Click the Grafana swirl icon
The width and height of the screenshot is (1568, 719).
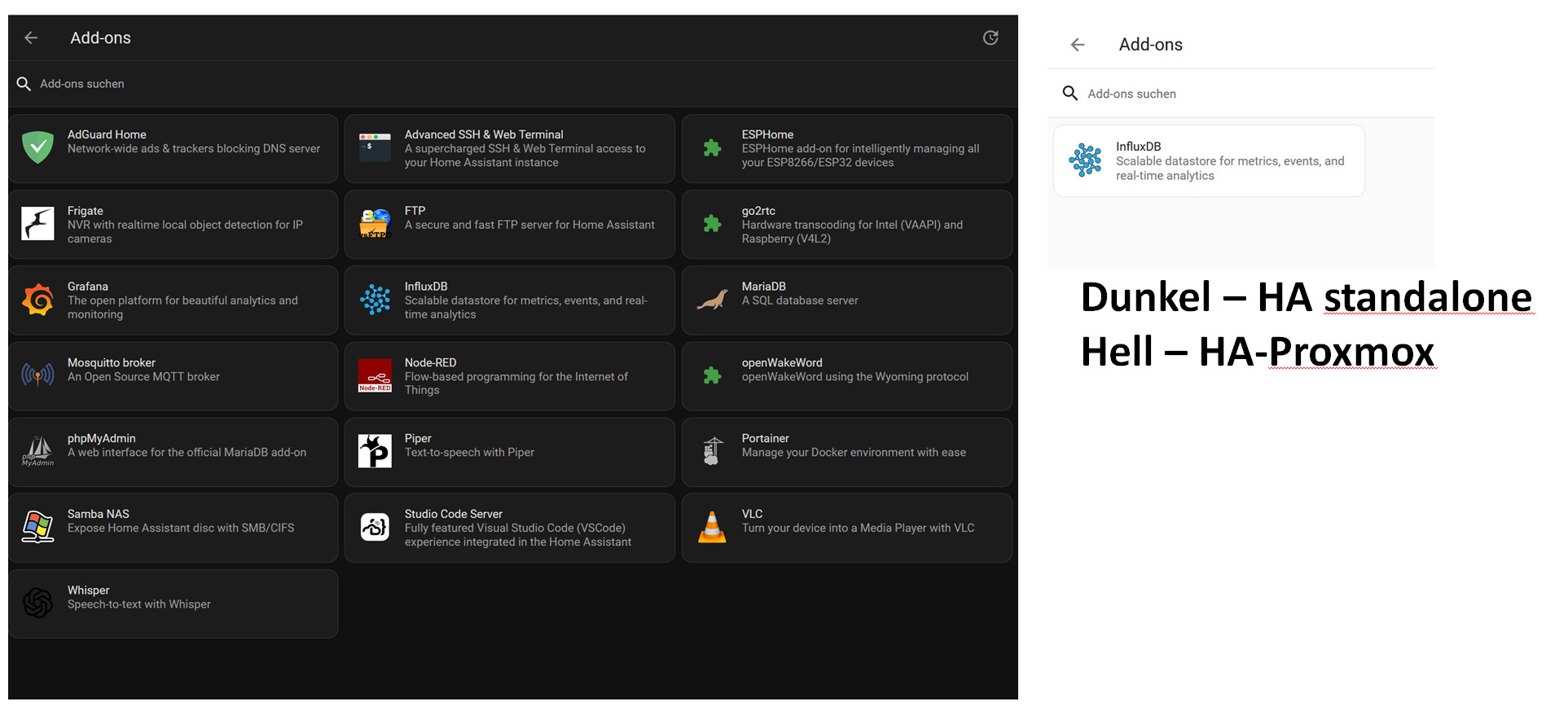pos(37,300)
